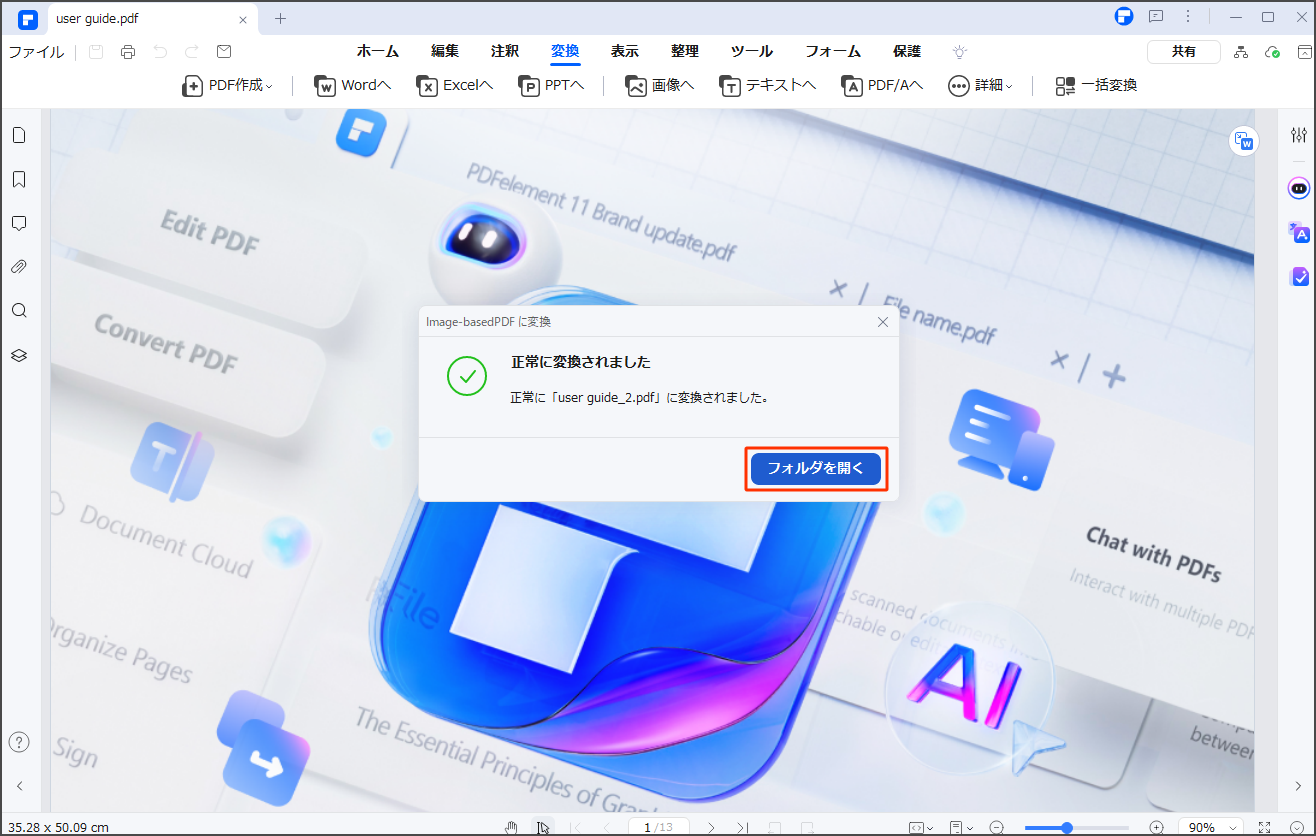The width and height of the screenshot is (1316, 836).
Task: Open the comments panel icon
Action: (19, 223)
